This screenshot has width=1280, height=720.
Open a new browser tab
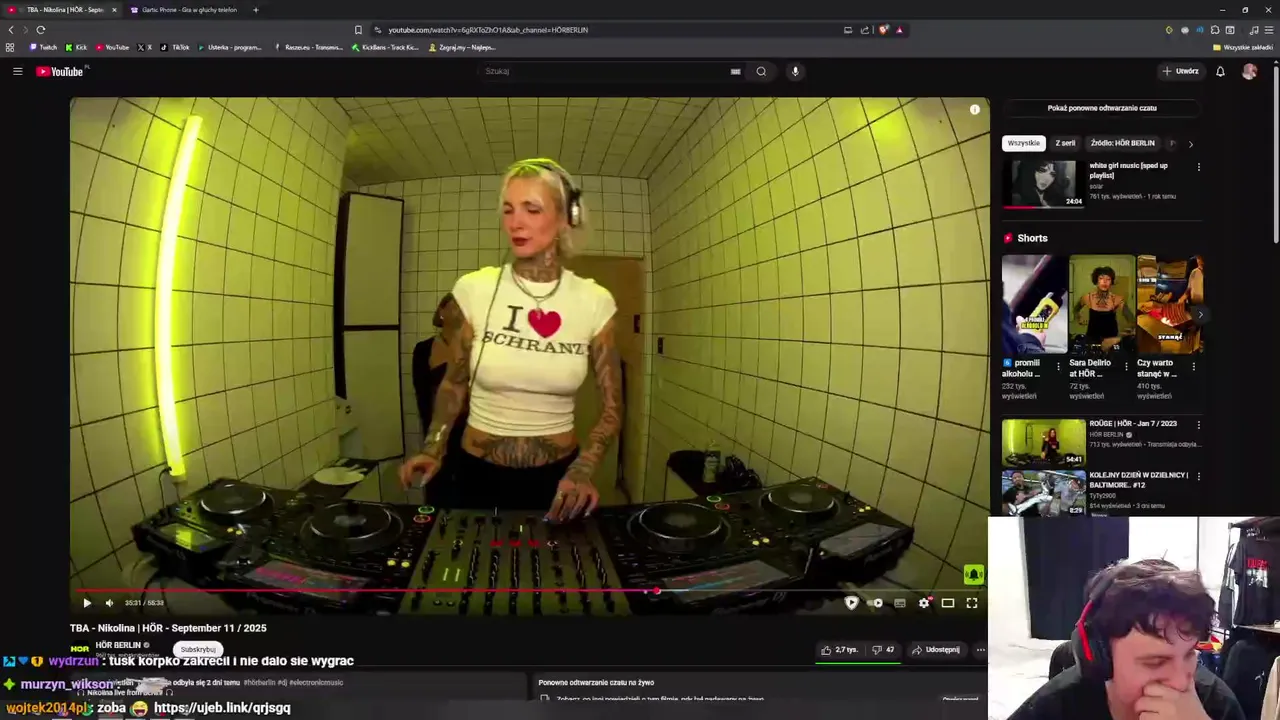255,10
